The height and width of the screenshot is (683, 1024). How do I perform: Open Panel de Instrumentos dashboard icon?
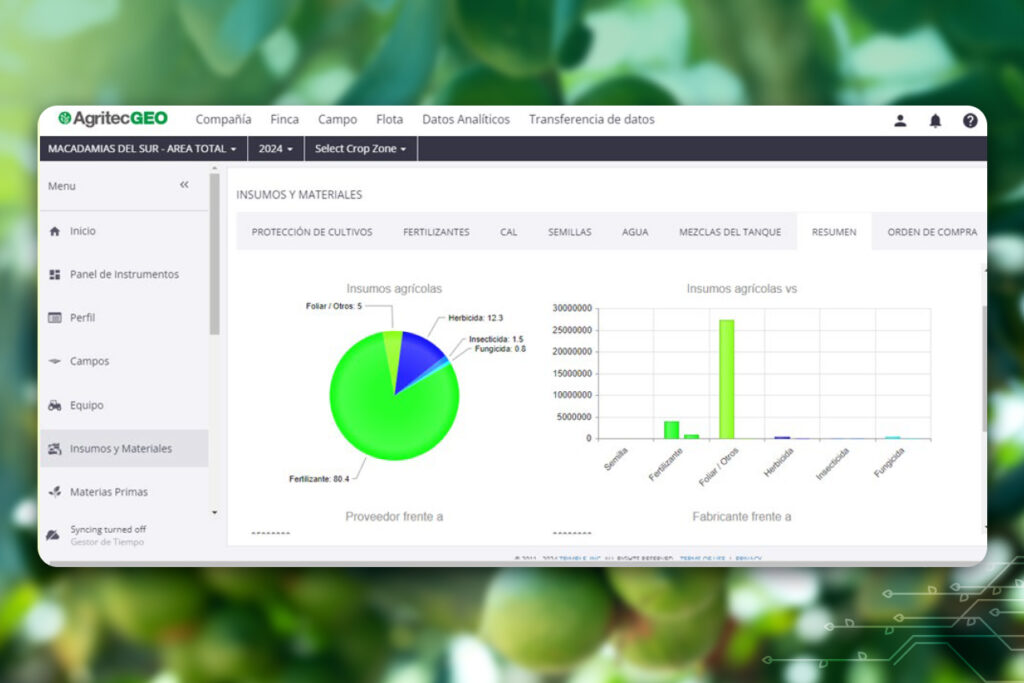coord(54,274)
